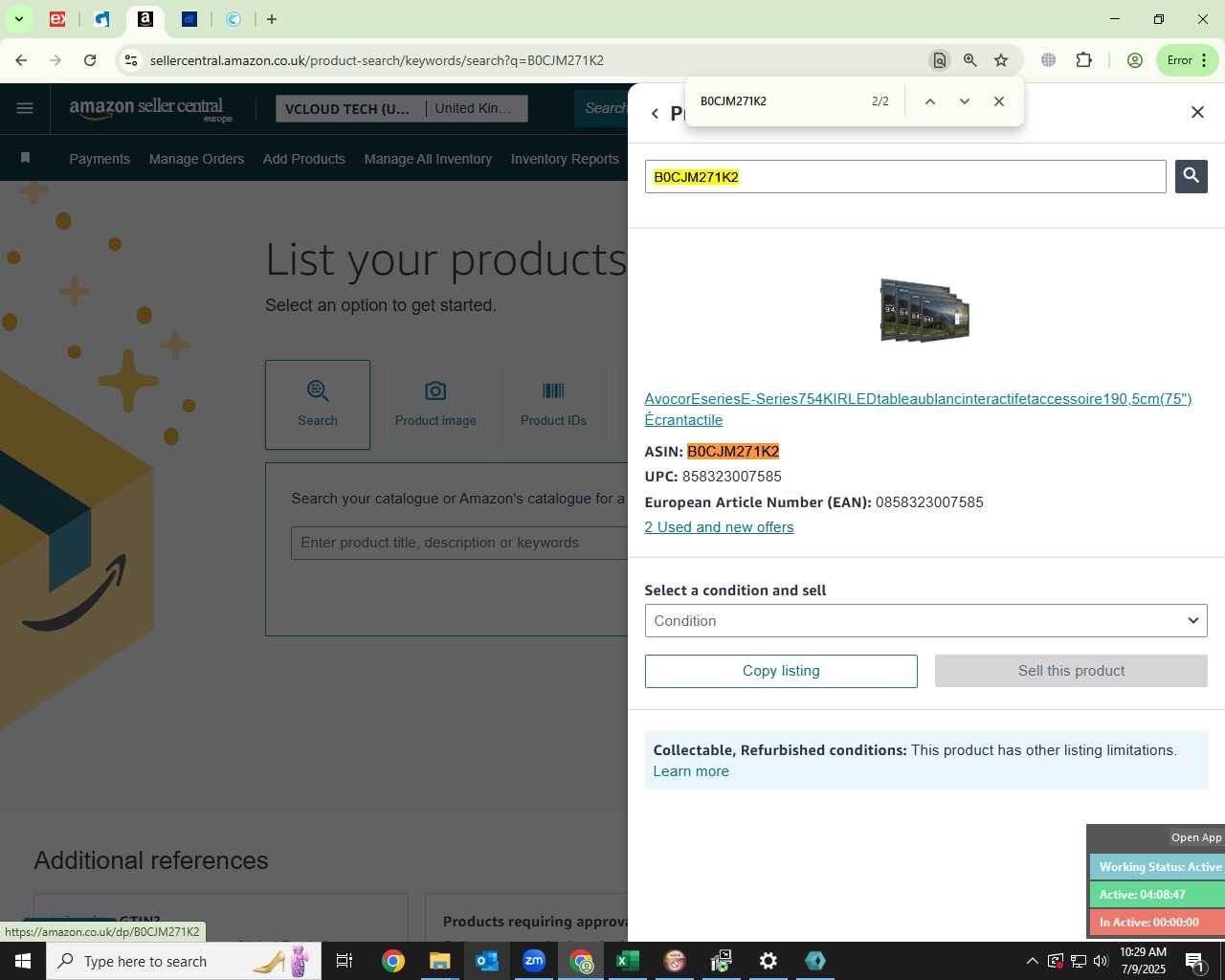Reload the page with browser refresh

point(90,60)
